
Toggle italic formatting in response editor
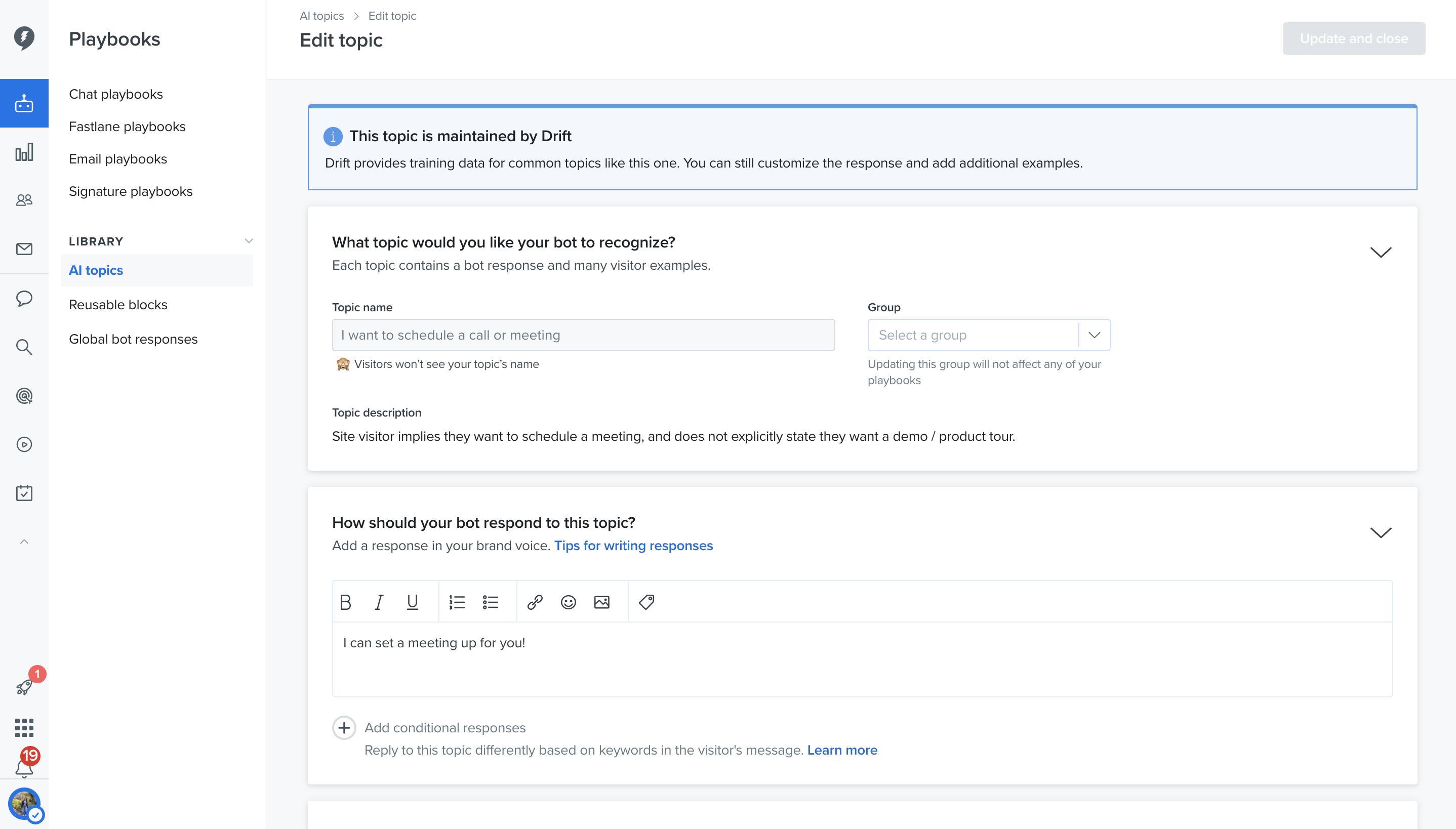379,602
